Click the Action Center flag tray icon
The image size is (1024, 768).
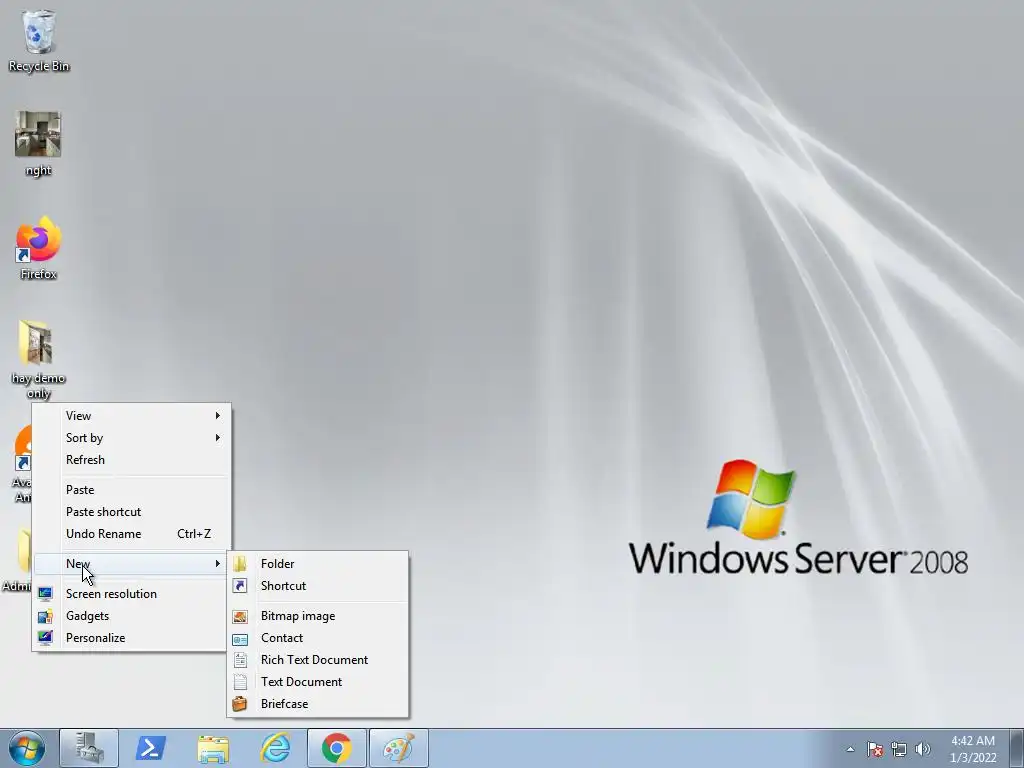tap(875, 749)
